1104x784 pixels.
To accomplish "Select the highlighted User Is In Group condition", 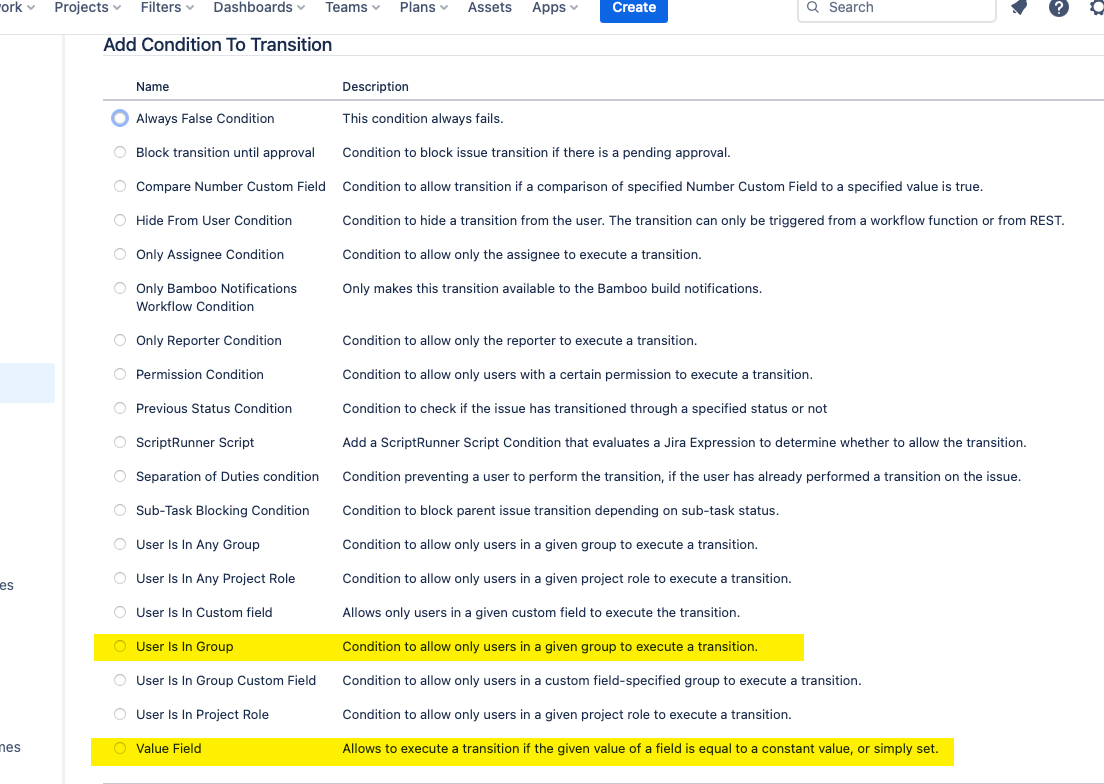I will point(119,646).
